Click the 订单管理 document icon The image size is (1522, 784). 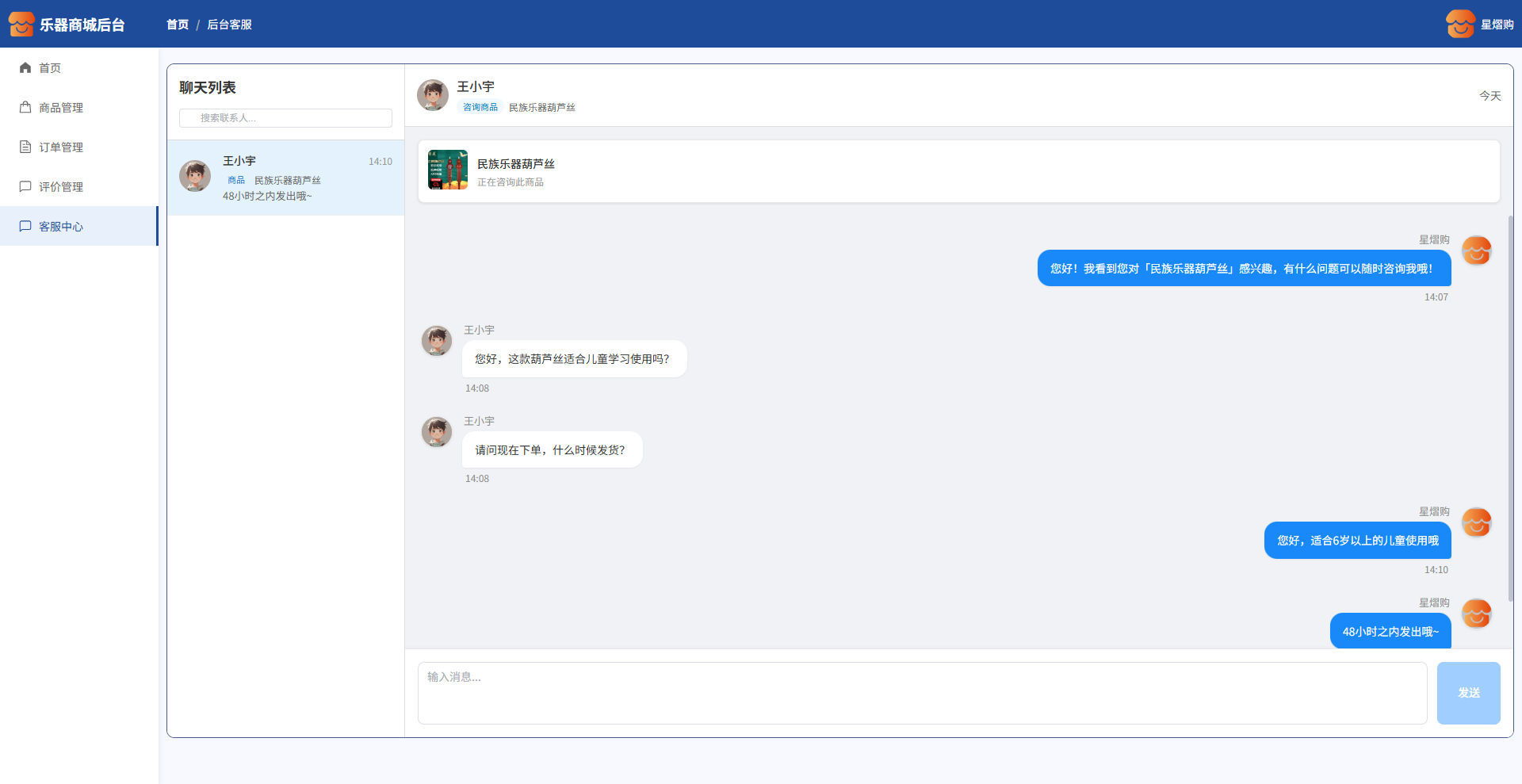(x=25, y=147)
